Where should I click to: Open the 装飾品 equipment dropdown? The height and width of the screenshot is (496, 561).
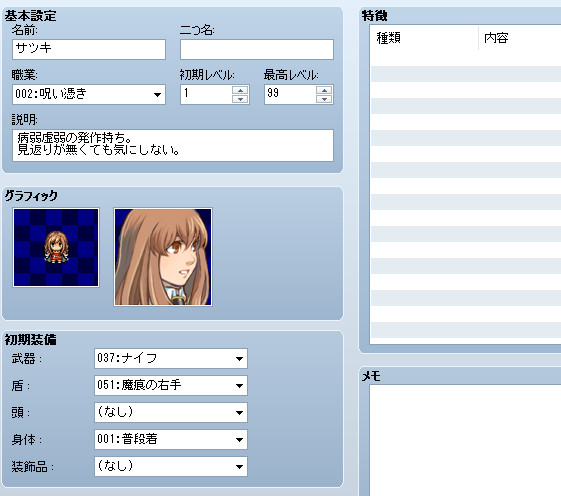(x=171, y=466)
